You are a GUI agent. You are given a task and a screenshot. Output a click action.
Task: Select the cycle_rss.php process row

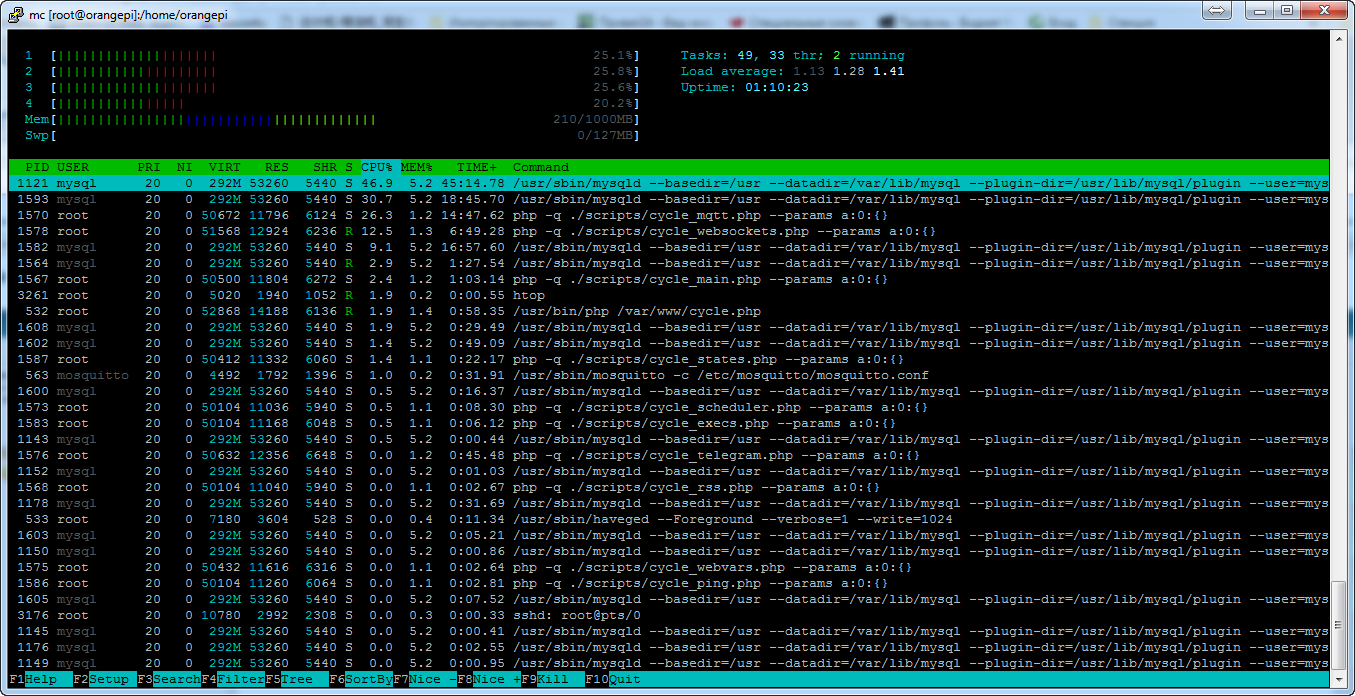(669, 487)
